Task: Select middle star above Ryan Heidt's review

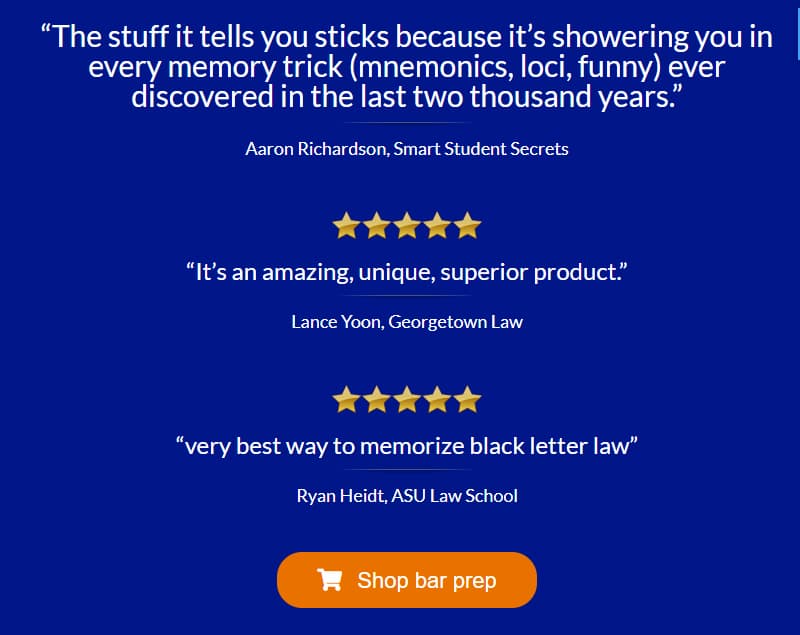Action: click(x=407, y=399)
